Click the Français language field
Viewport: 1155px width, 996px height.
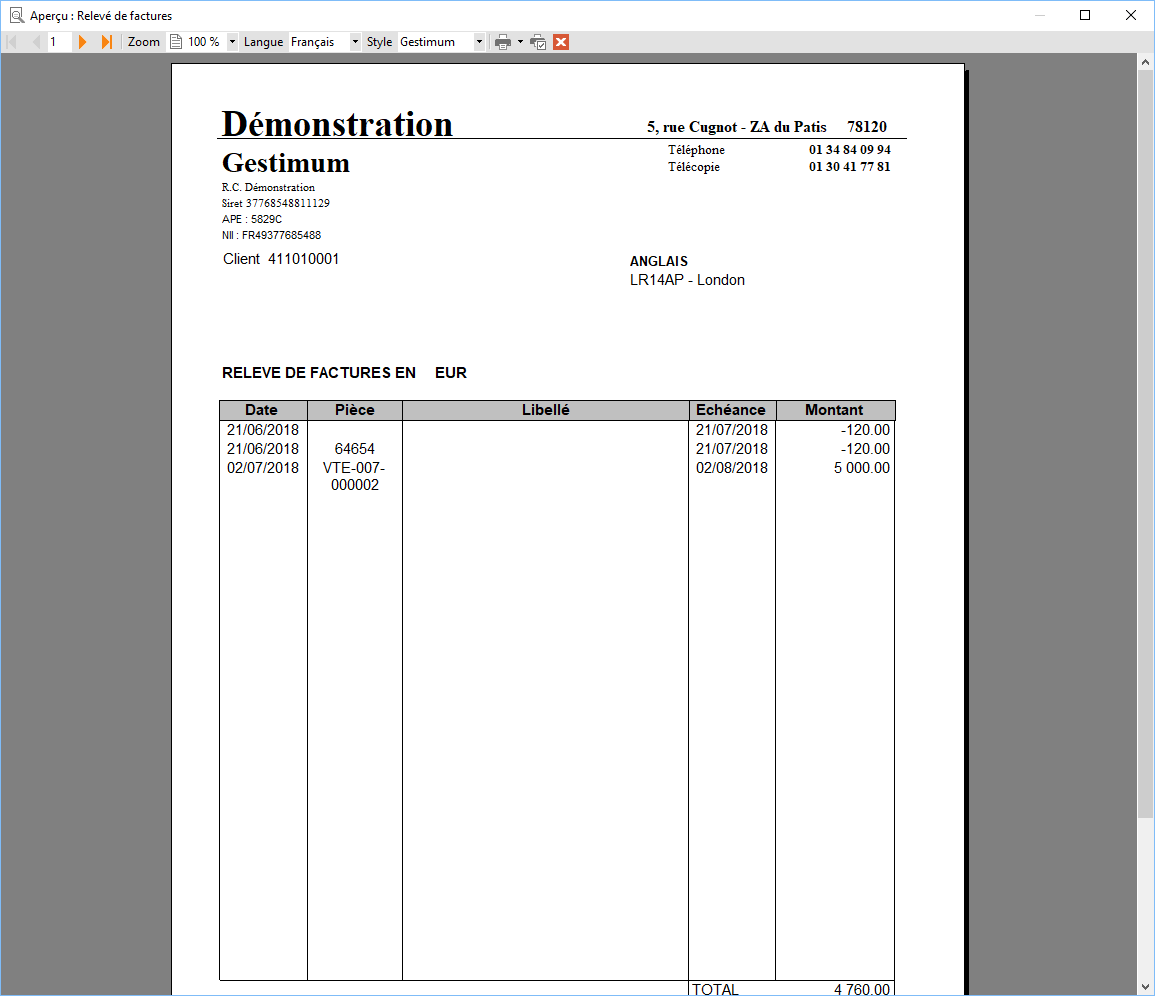(318, 42)
